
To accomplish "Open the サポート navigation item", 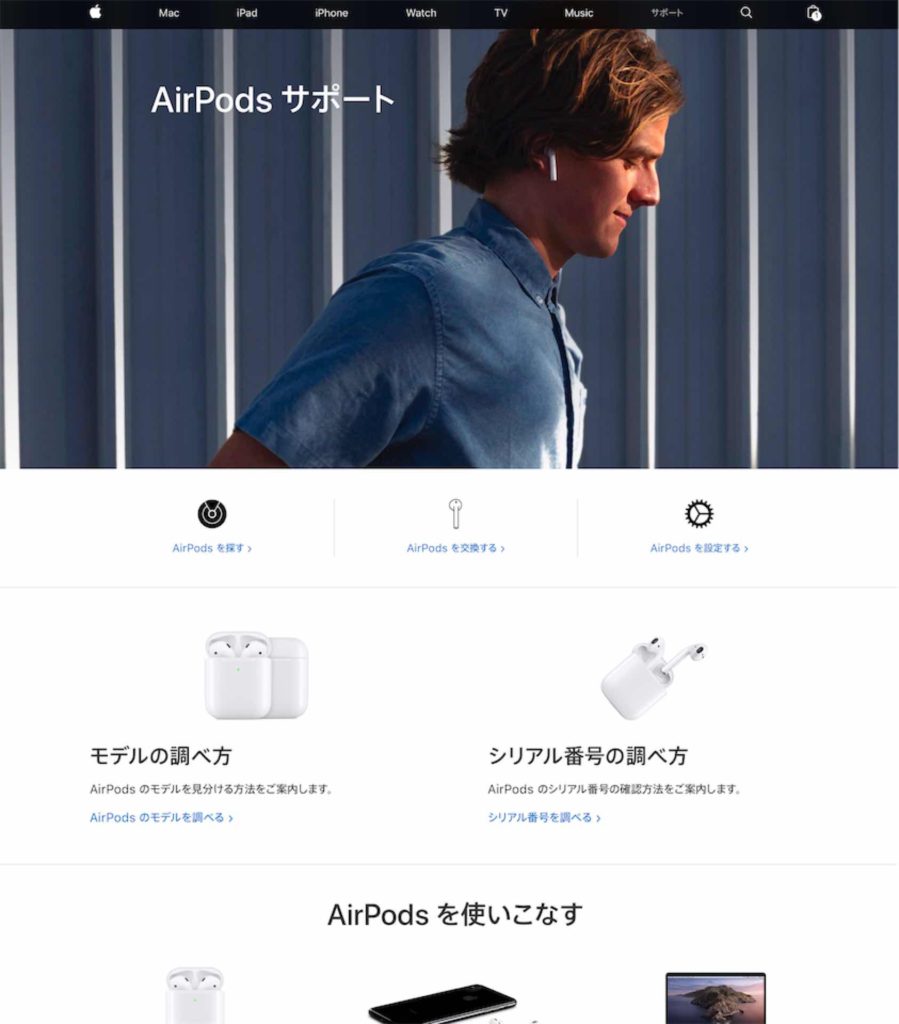I will pyautogui.click(x=667, y=12).
